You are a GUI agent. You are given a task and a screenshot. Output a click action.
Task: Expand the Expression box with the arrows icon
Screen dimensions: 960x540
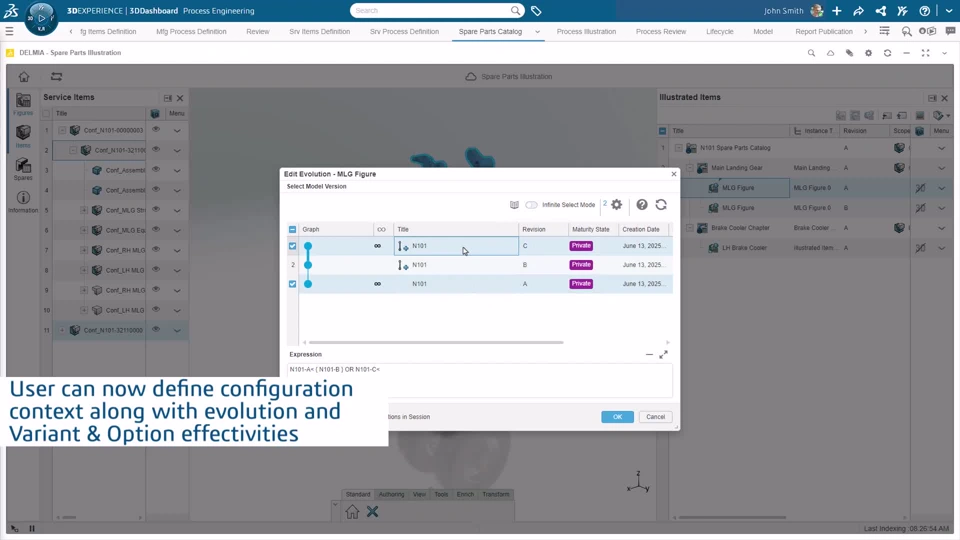(664, 354)
